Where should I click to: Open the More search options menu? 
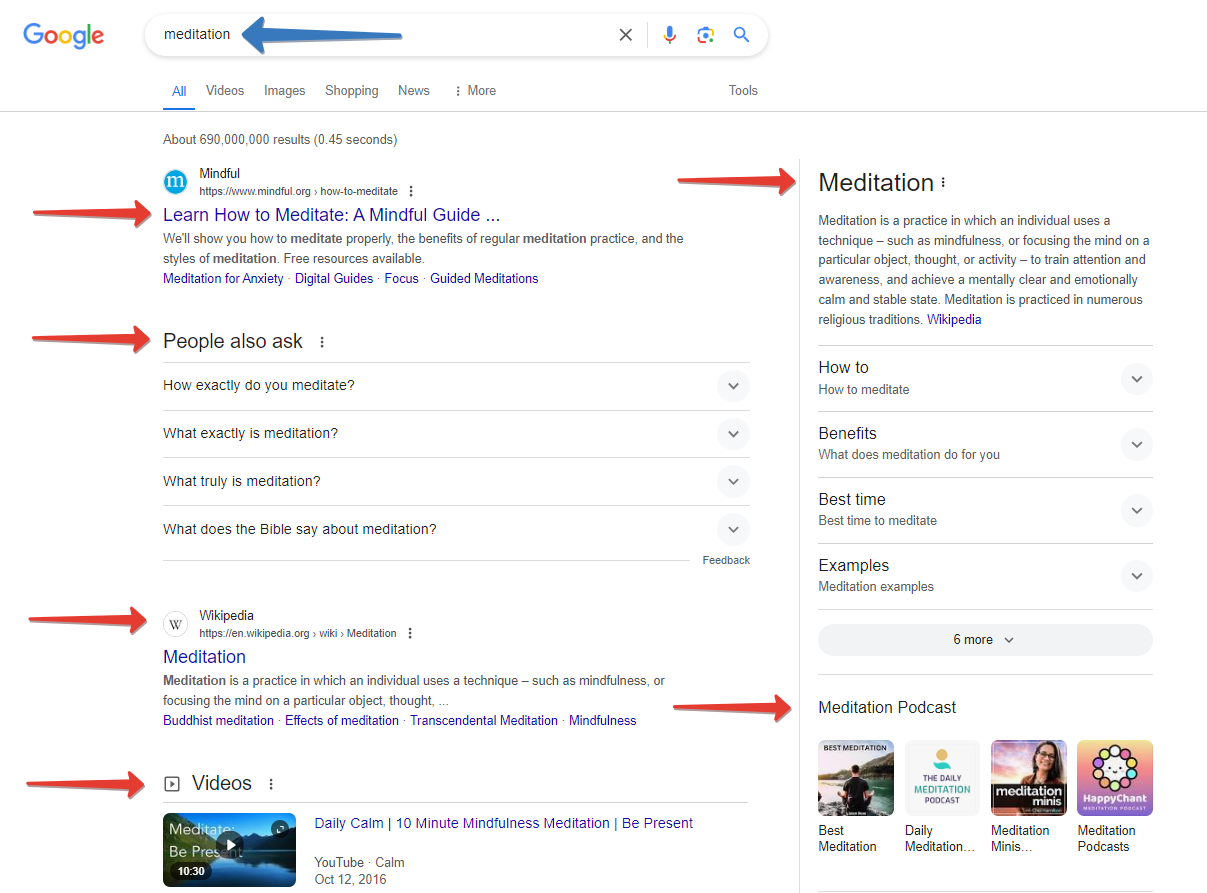point(475,91)
